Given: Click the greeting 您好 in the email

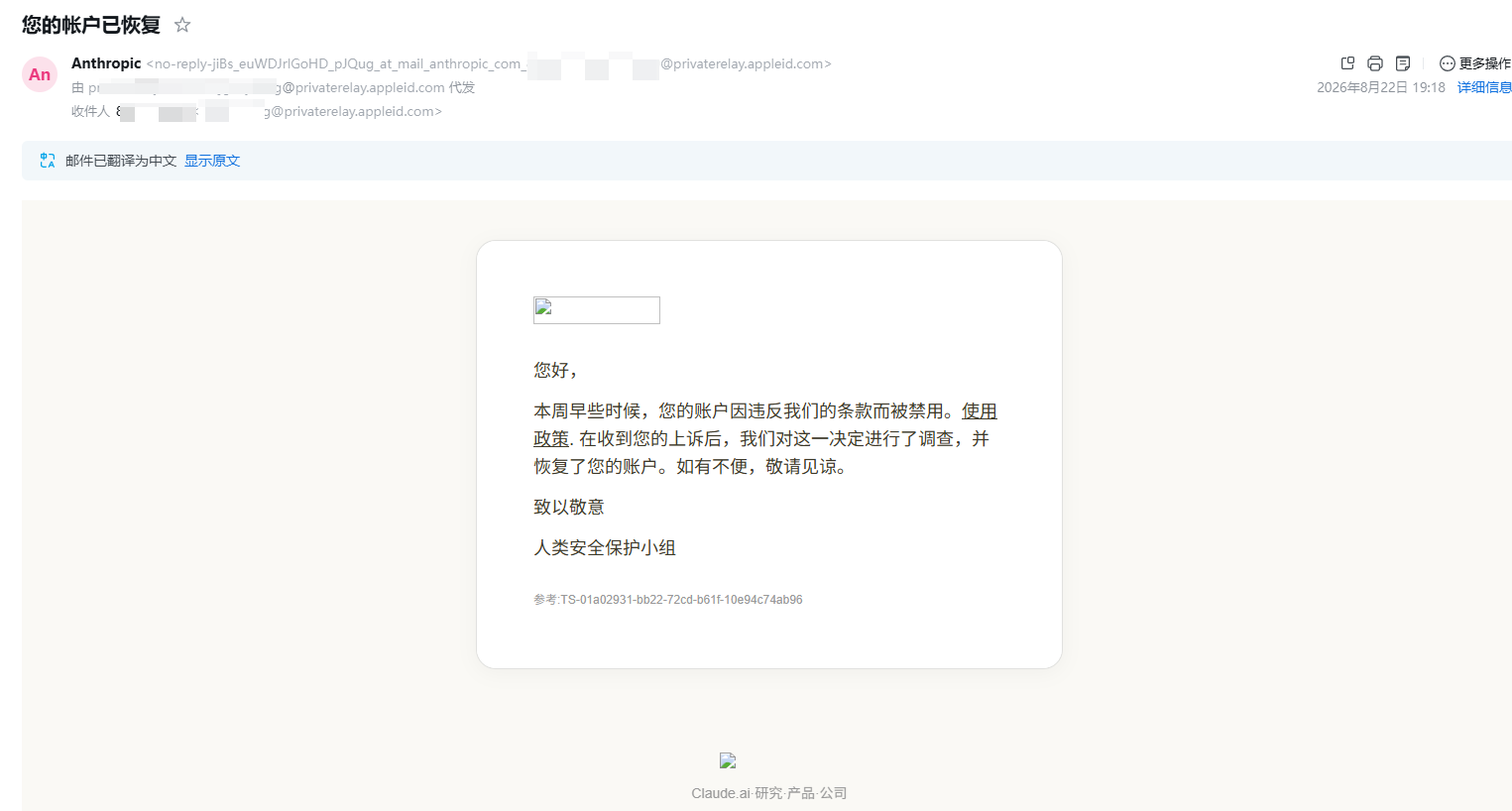Looking at the screenshot, I should [x=555, y=370].
